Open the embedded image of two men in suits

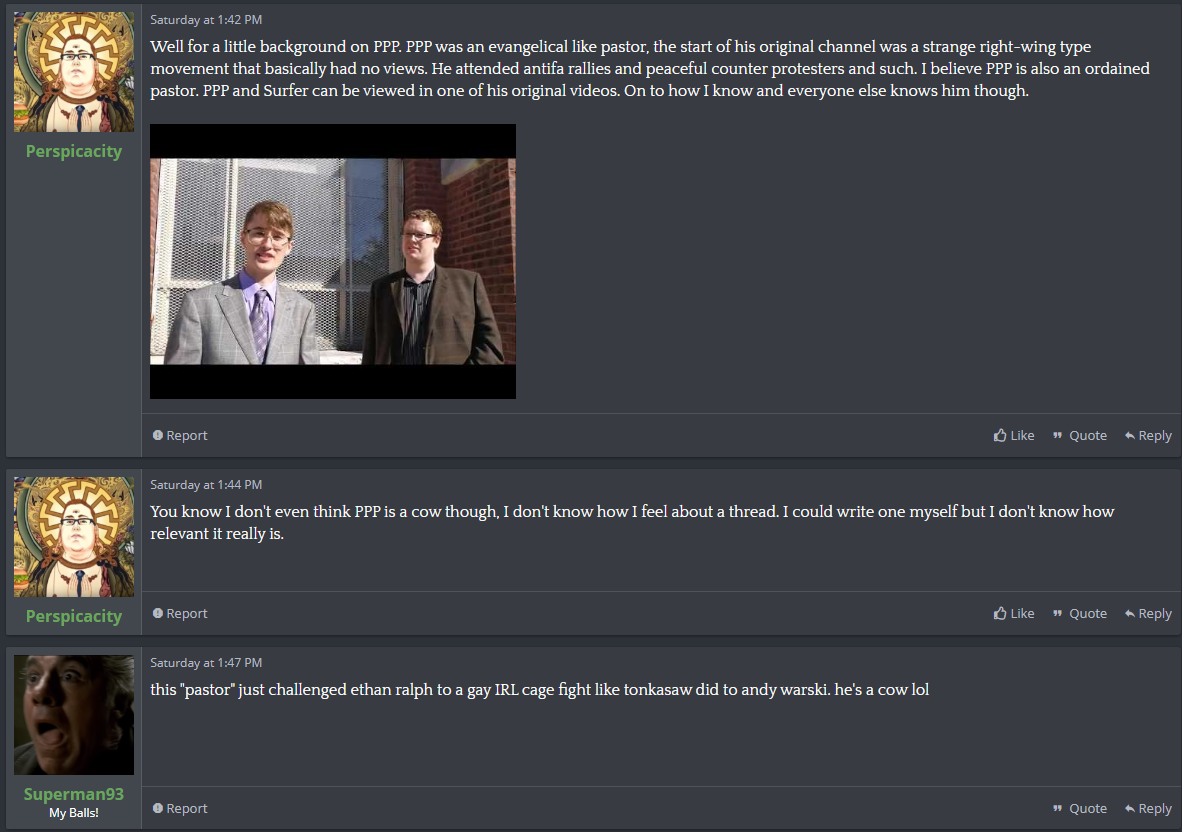(x=332, y=262)
